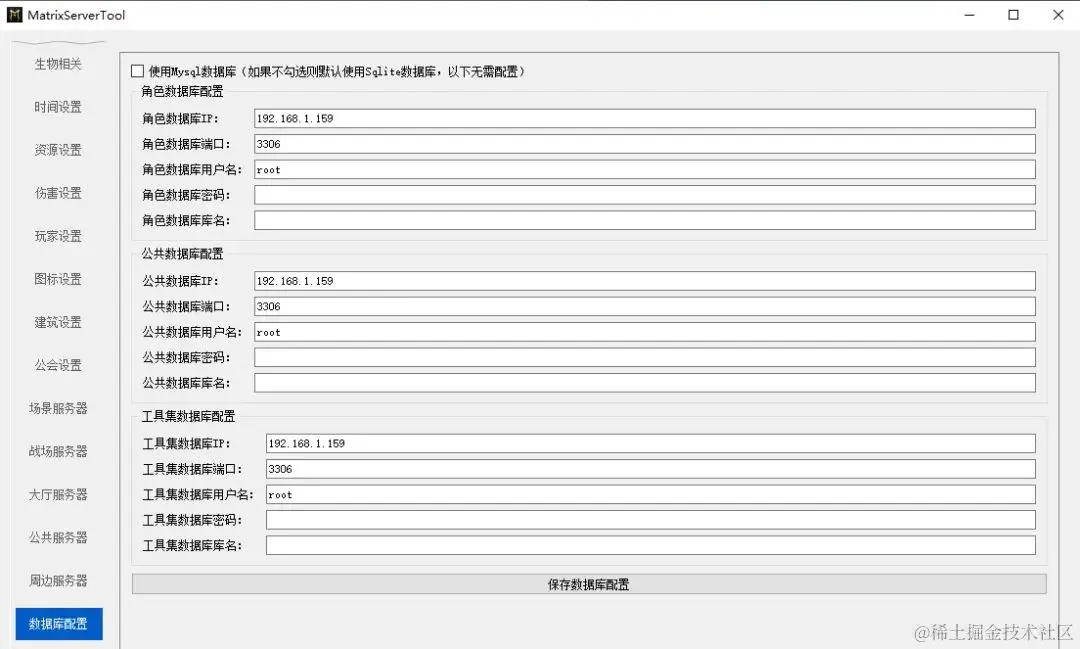Click the MatrixServerTool app icon in title bar
The width and height of the screenshot is (1080, 649).
point(14,14)
